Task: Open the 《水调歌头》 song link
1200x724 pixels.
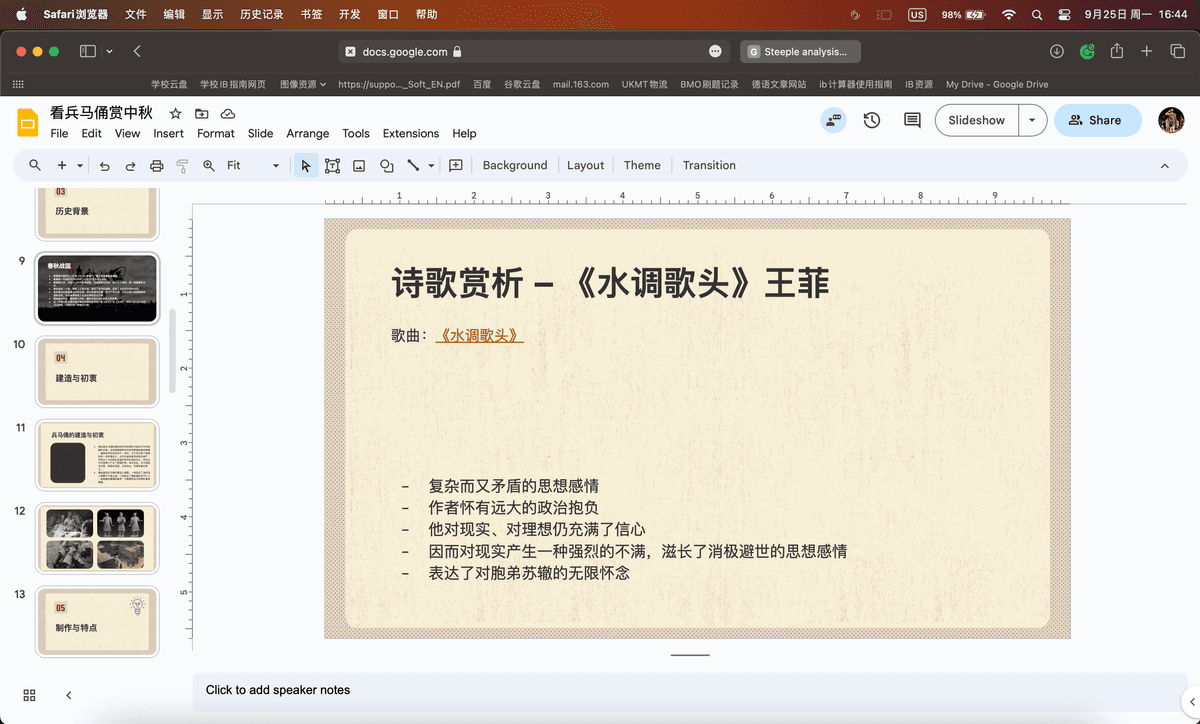Action: coord(479,337)
